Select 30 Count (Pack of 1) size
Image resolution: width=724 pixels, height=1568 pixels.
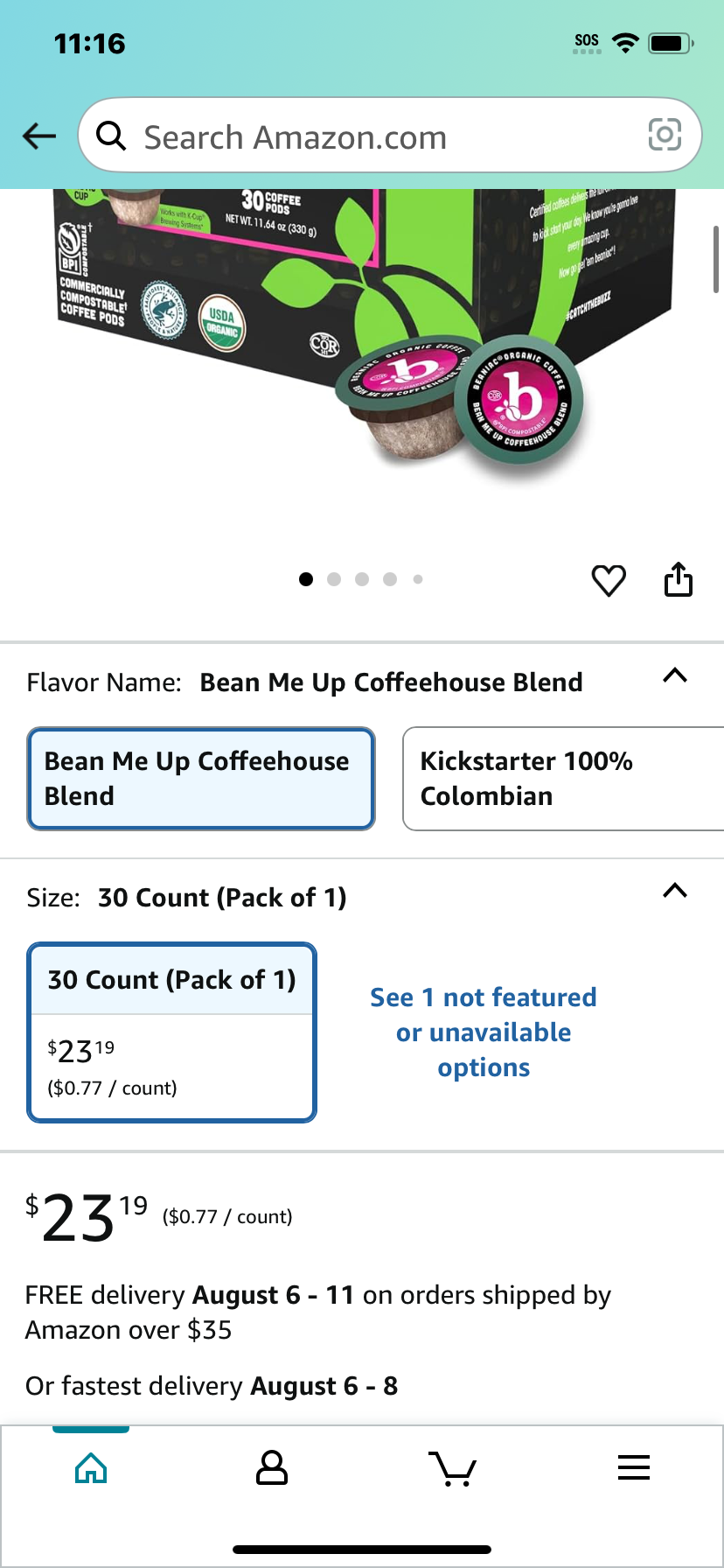pyautogui.click(x=171, y=1032)
